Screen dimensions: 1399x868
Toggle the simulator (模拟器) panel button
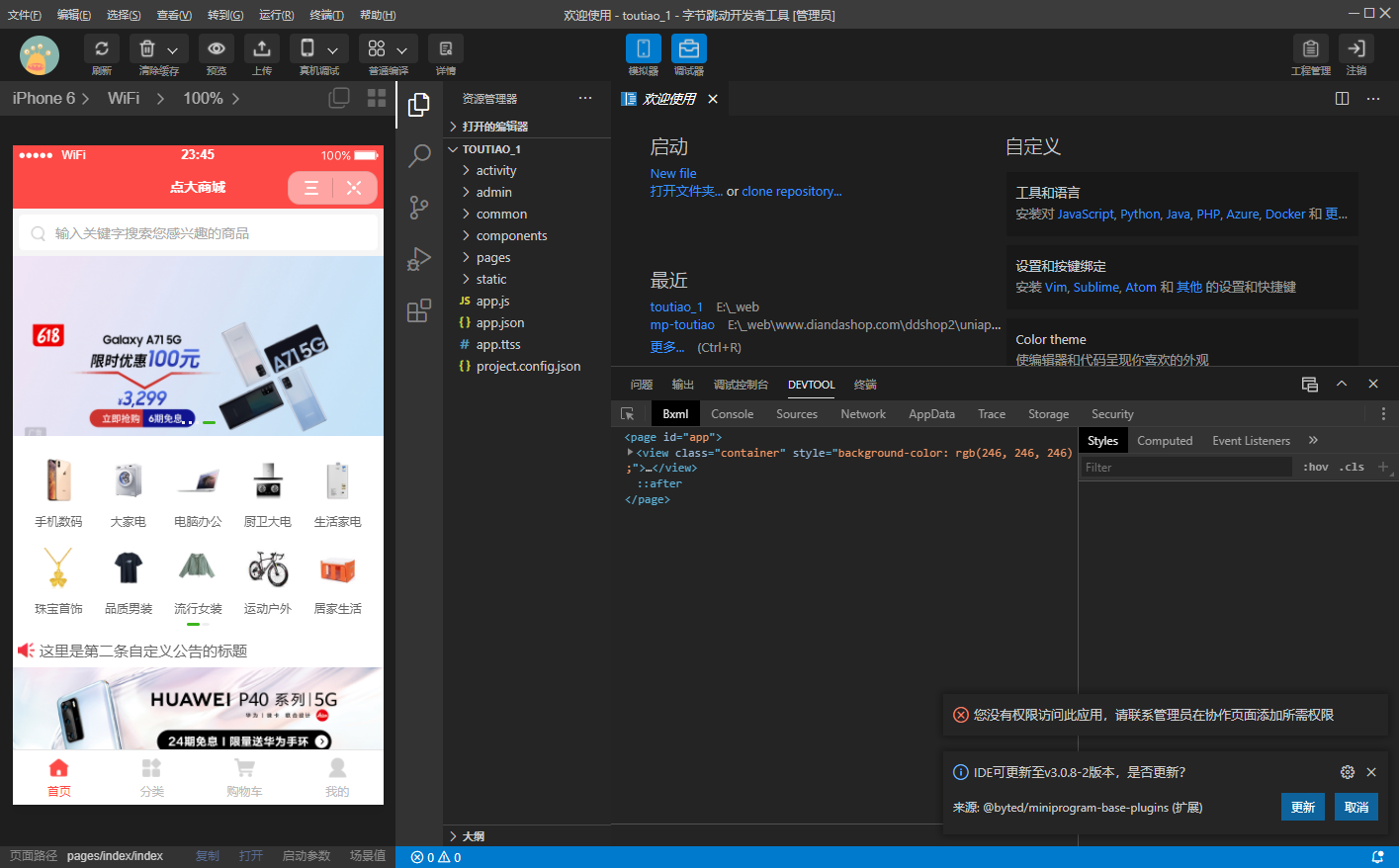643,49
